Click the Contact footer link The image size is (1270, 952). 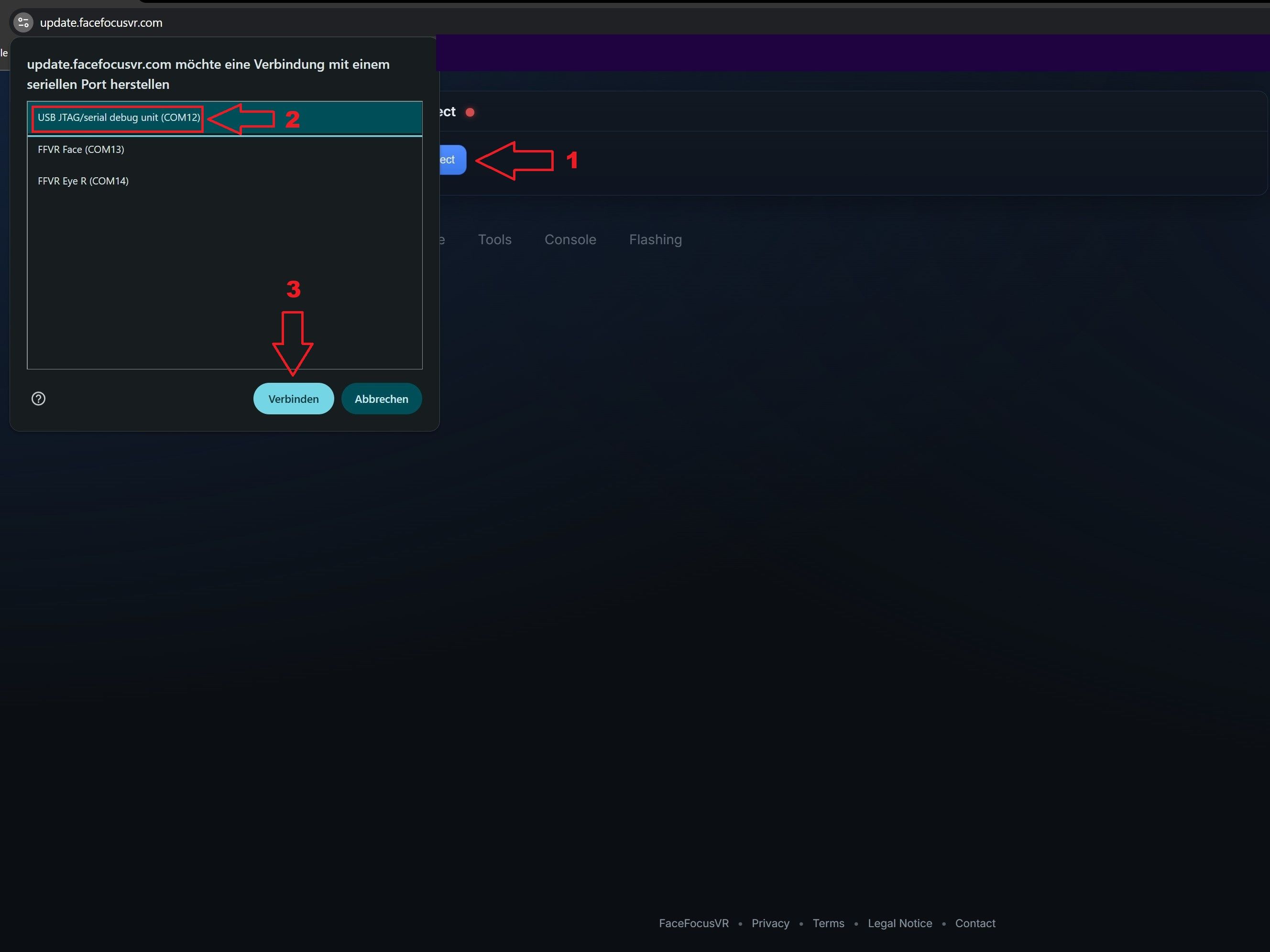click(x=975, y=923)
